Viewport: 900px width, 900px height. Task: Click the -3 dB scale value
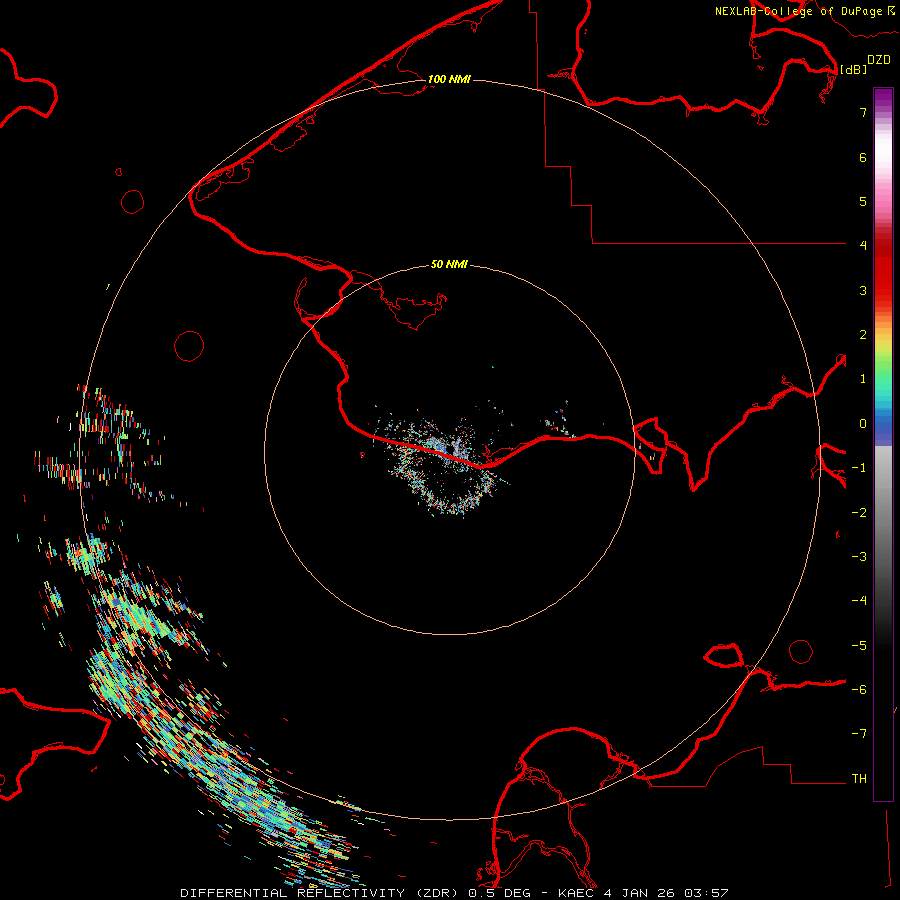859,557
